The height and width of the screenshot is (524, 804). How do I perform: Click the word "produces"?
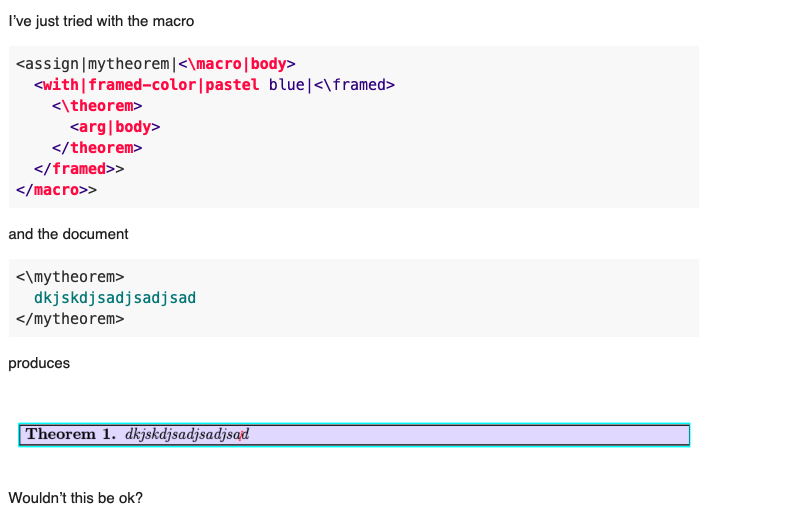pyautogui.click(x=39, y=364)
